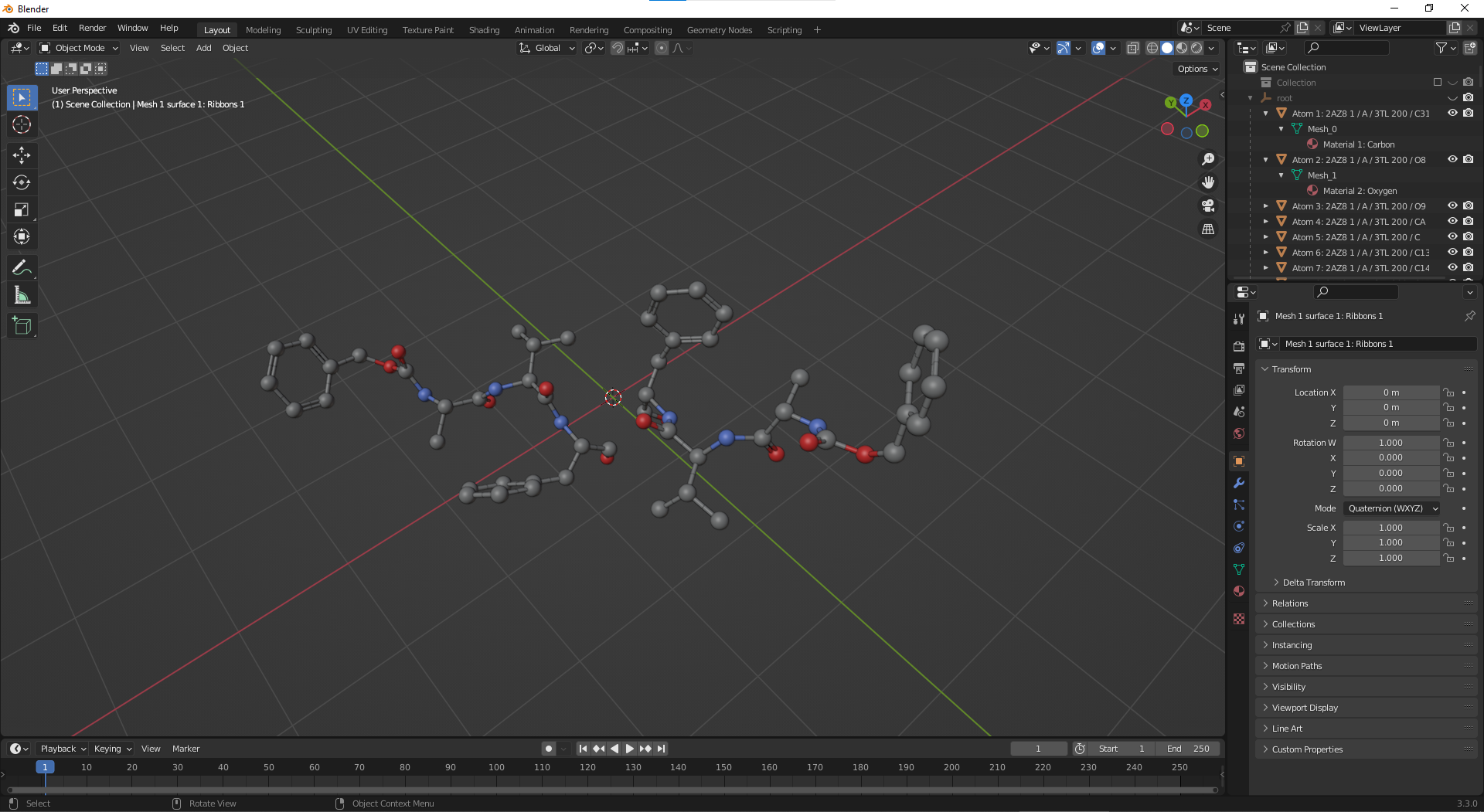Click the End frame field
The image size is (1484, 812).
coord(1188,749)
